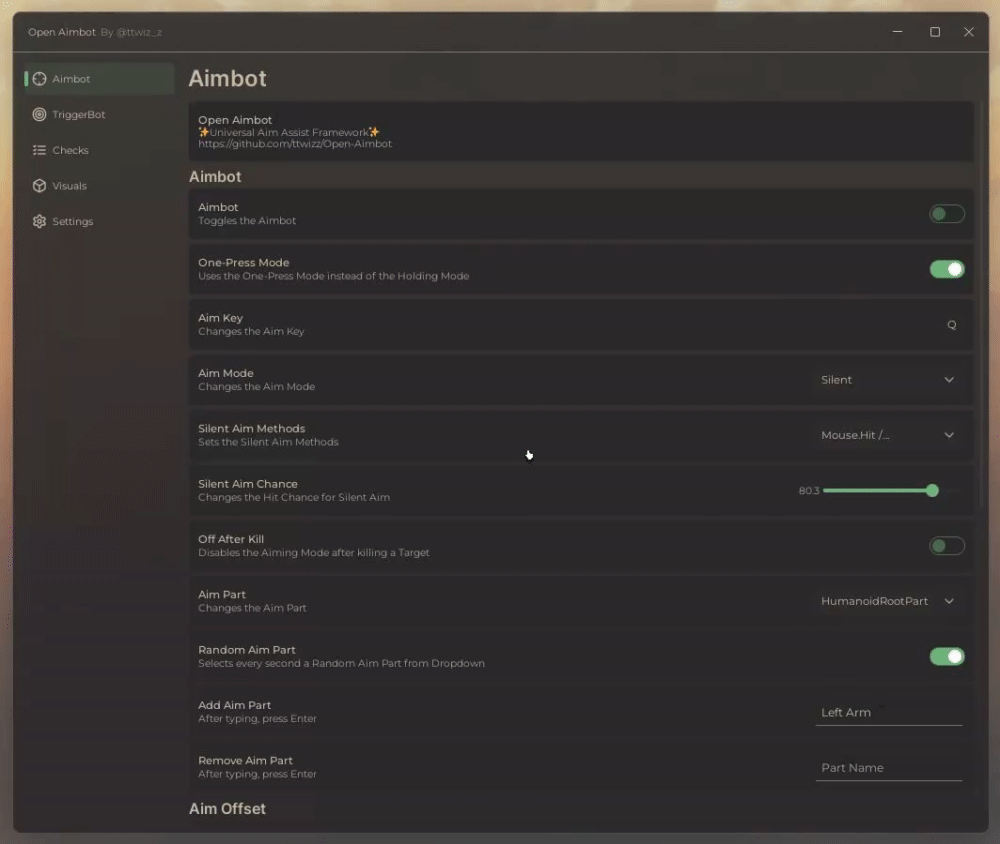Disable the One-Press Mode toggle
Screen dimensions: 1000x844
click(x=946, y=269)
